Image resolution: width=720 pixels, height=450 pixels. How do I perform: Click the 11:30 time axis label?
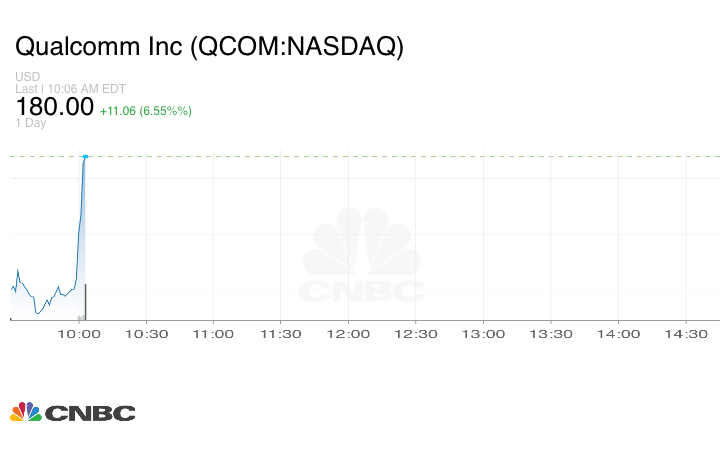[281, 334]
